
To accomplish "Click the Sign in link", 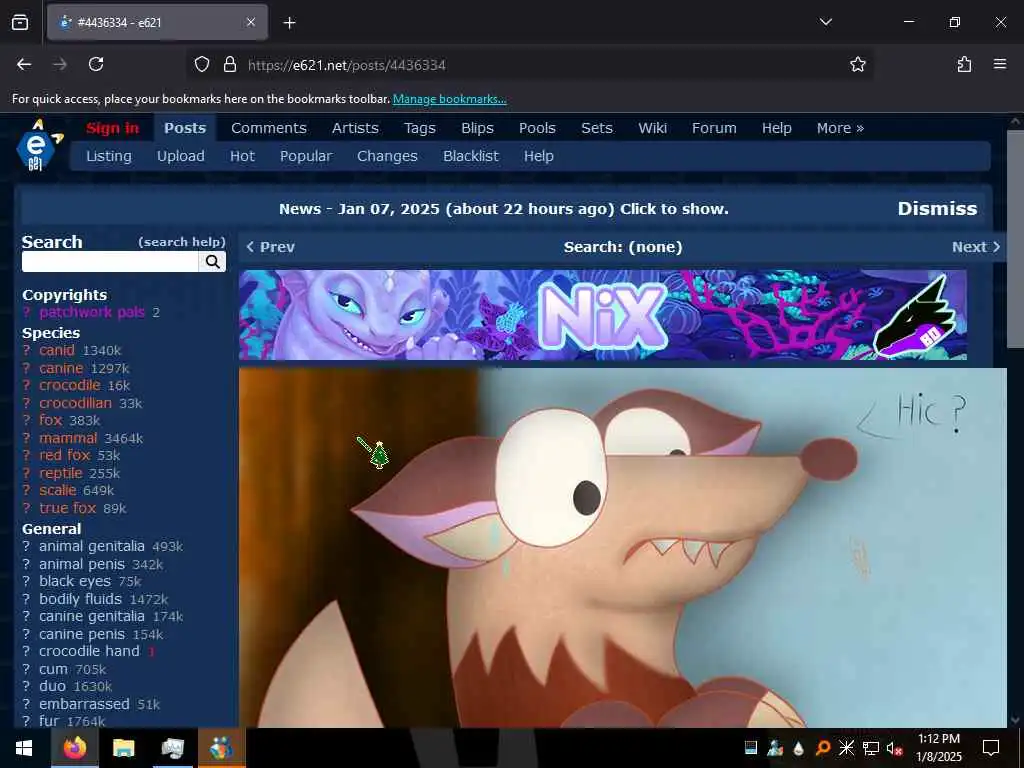I will (112, 128).
